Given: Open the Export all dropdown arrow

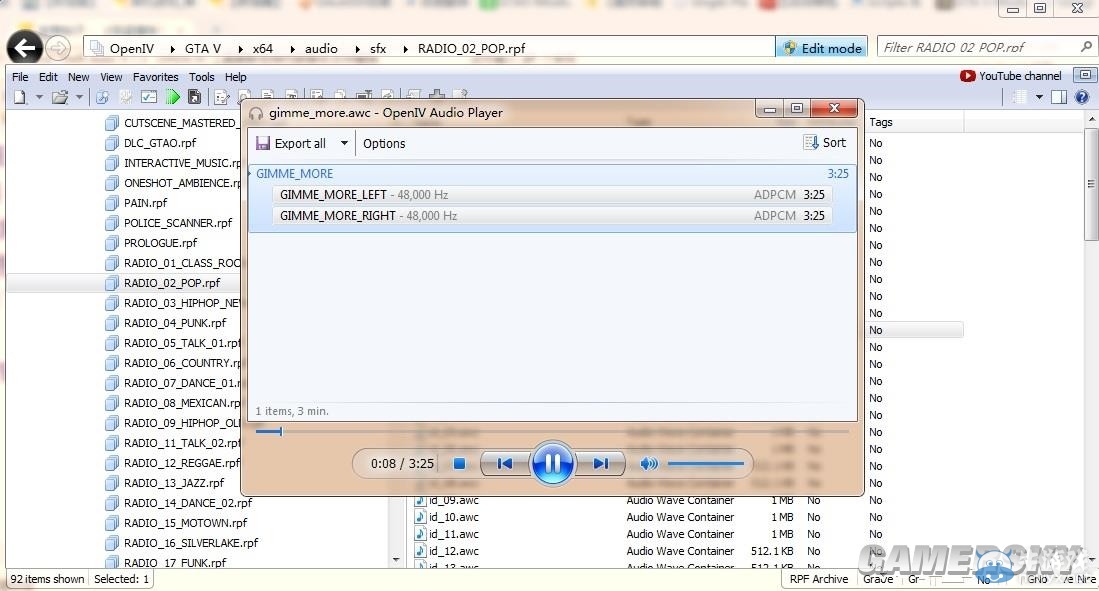Looking at the screenshot, I should 344,143.
